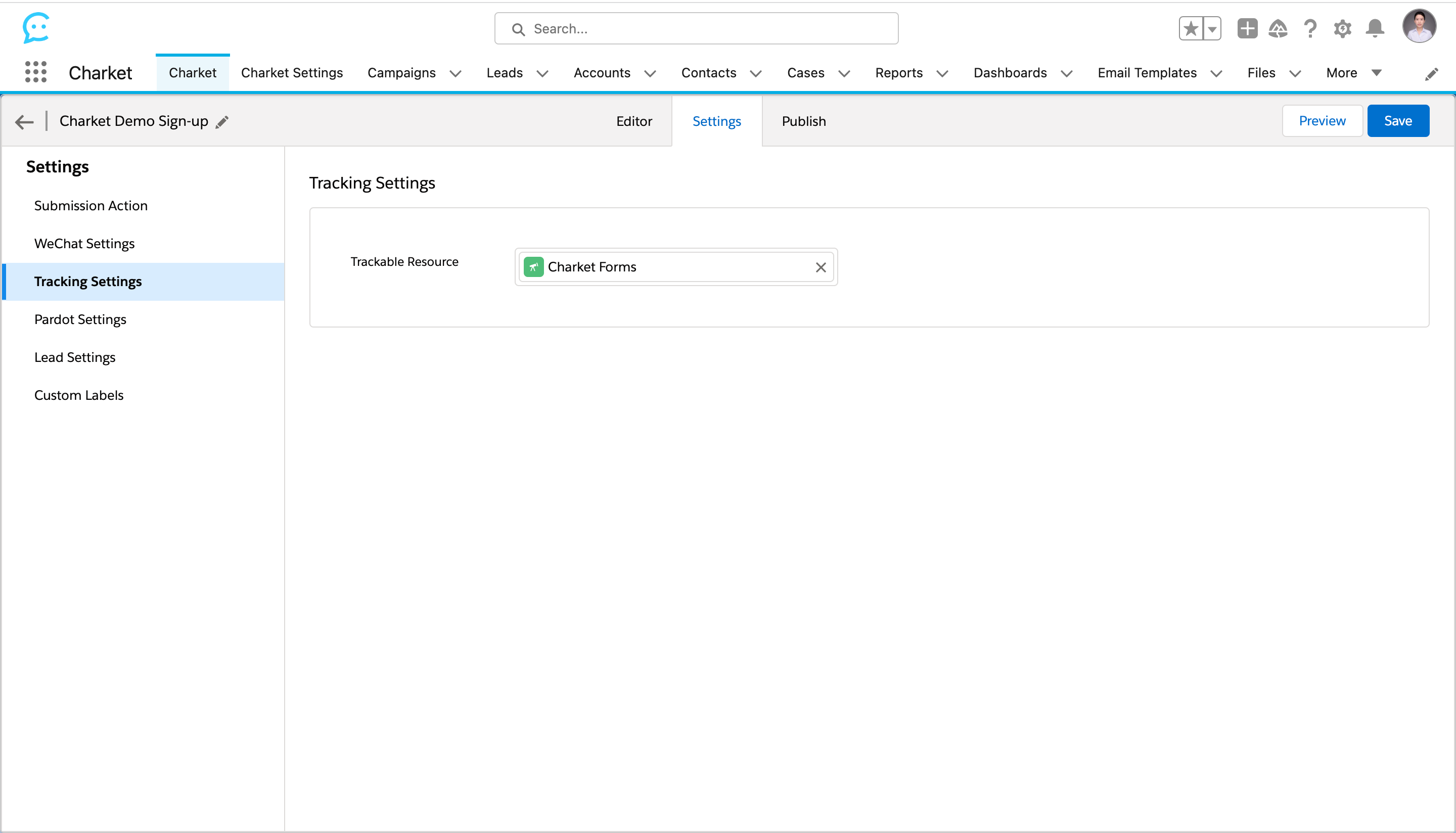Expand the Reports nav dropdown
The image size is (1456, 833).
point(942,74)
